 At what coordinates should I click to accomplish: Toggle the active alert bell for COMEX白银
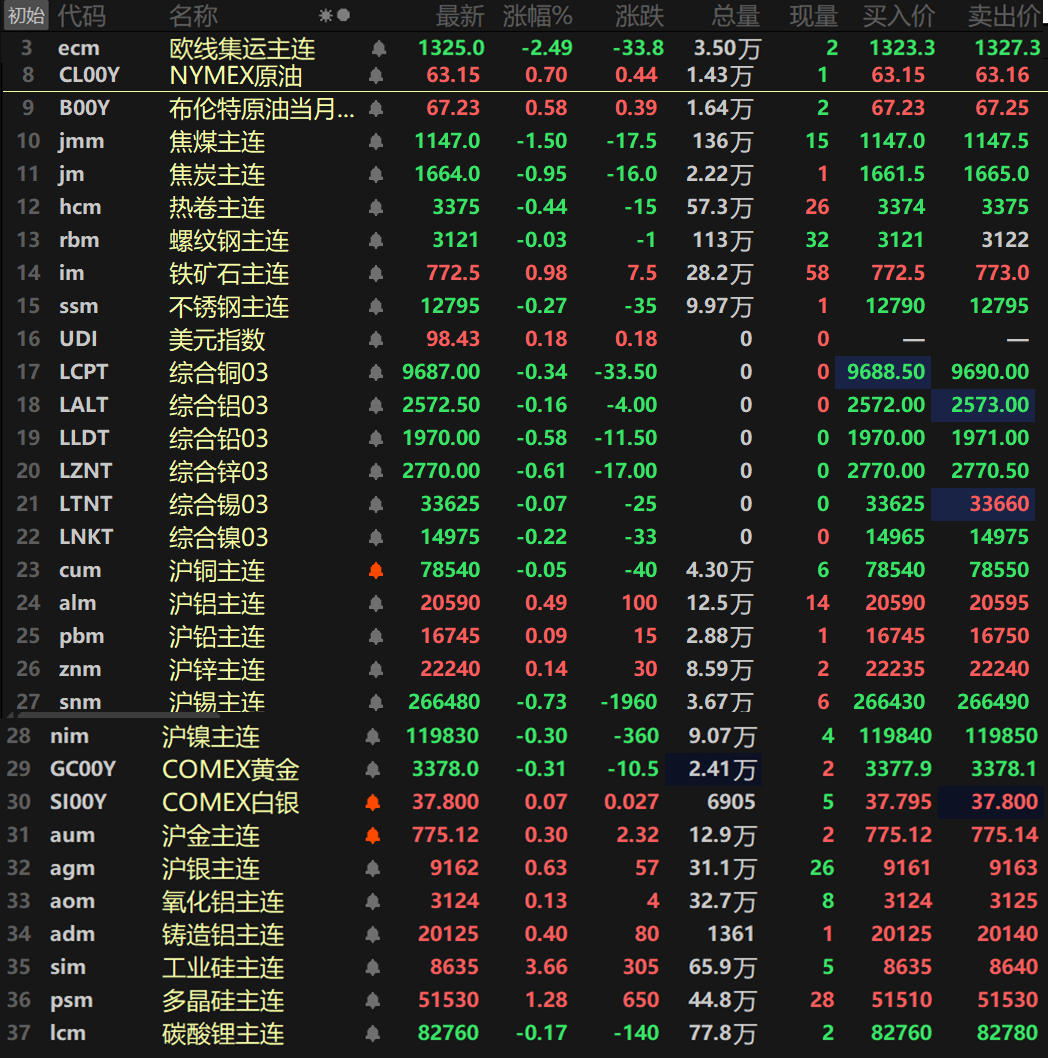(x=373, y=802)
